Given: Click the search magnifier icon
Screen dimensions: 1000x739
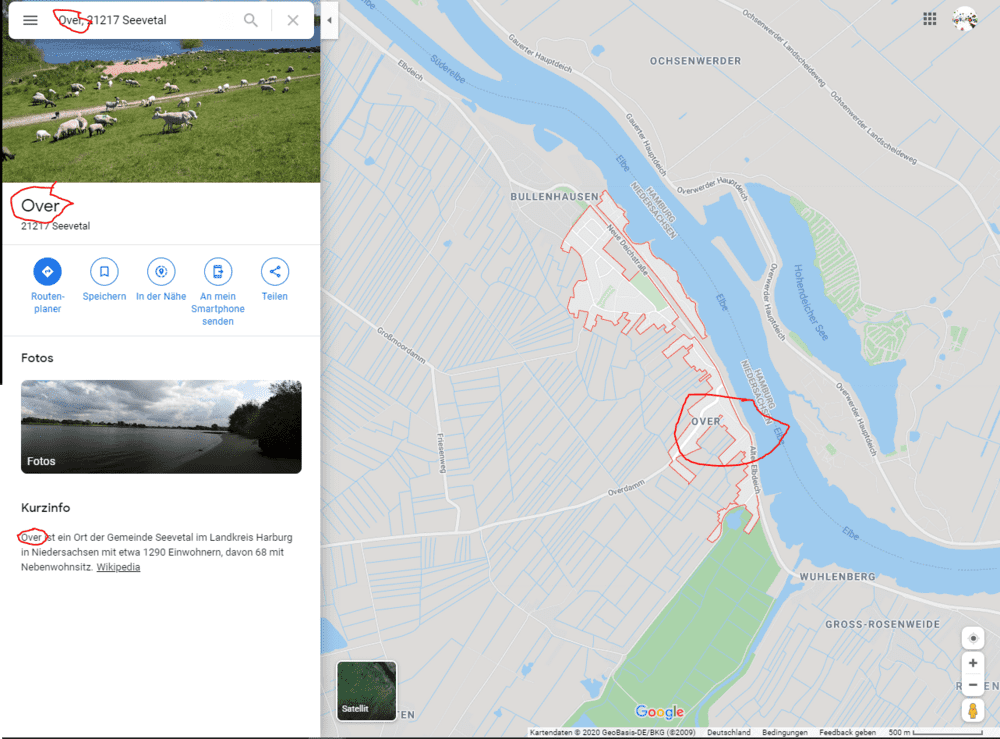Looking at the screenshot, I should point(251,20).
